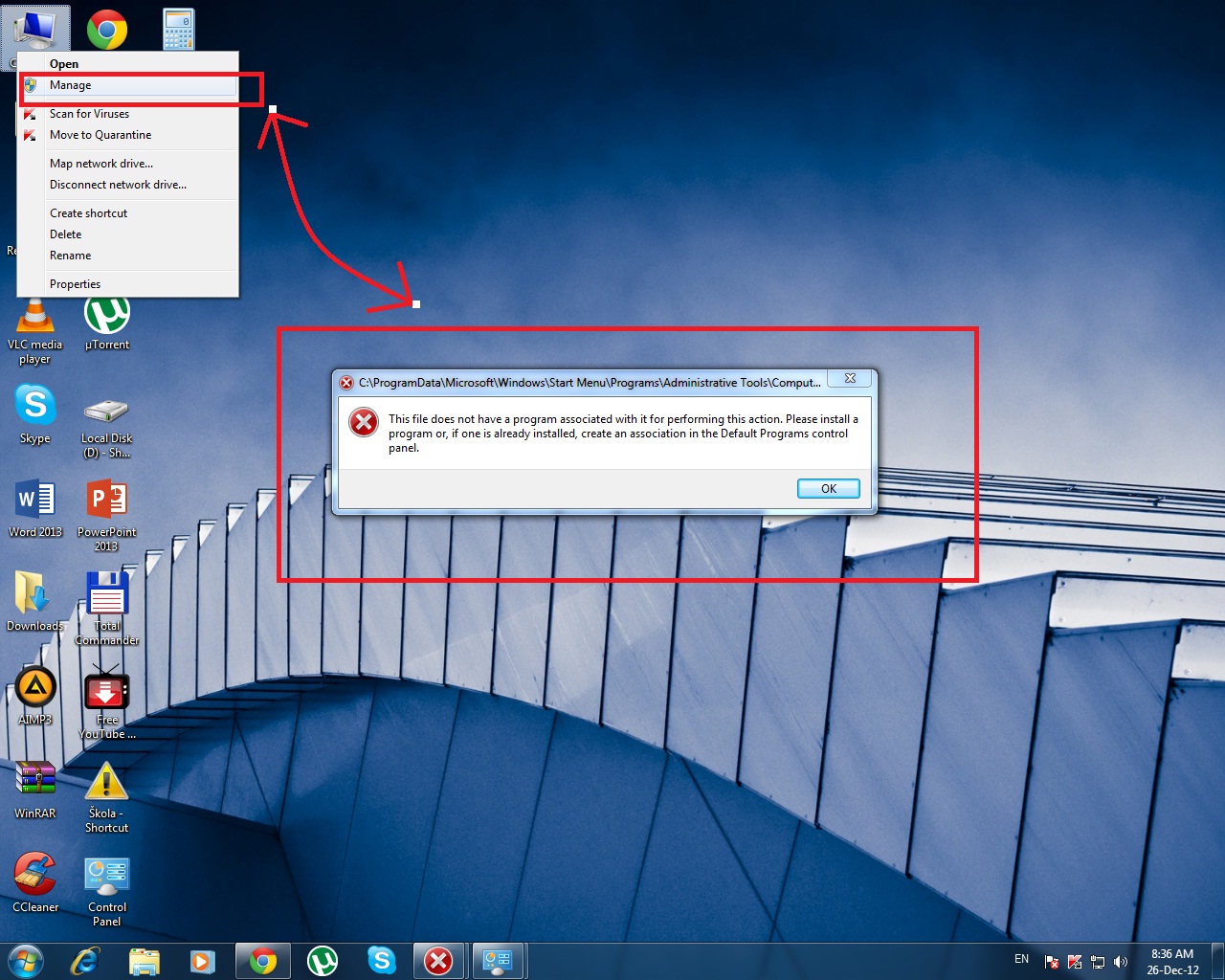Open the network tray icon

[x=1098, y=962]
